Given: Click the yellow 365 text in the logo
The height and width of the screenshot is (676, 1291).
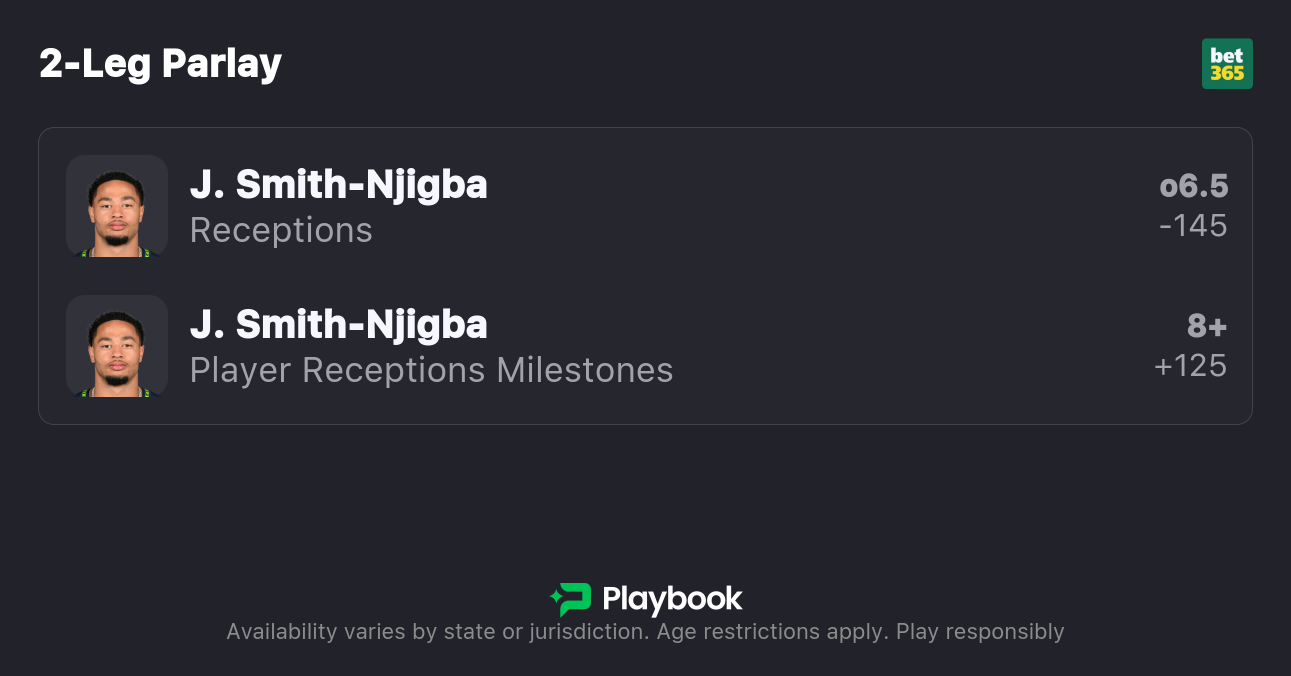Looking at the screenshot, I should (1227, 74).
